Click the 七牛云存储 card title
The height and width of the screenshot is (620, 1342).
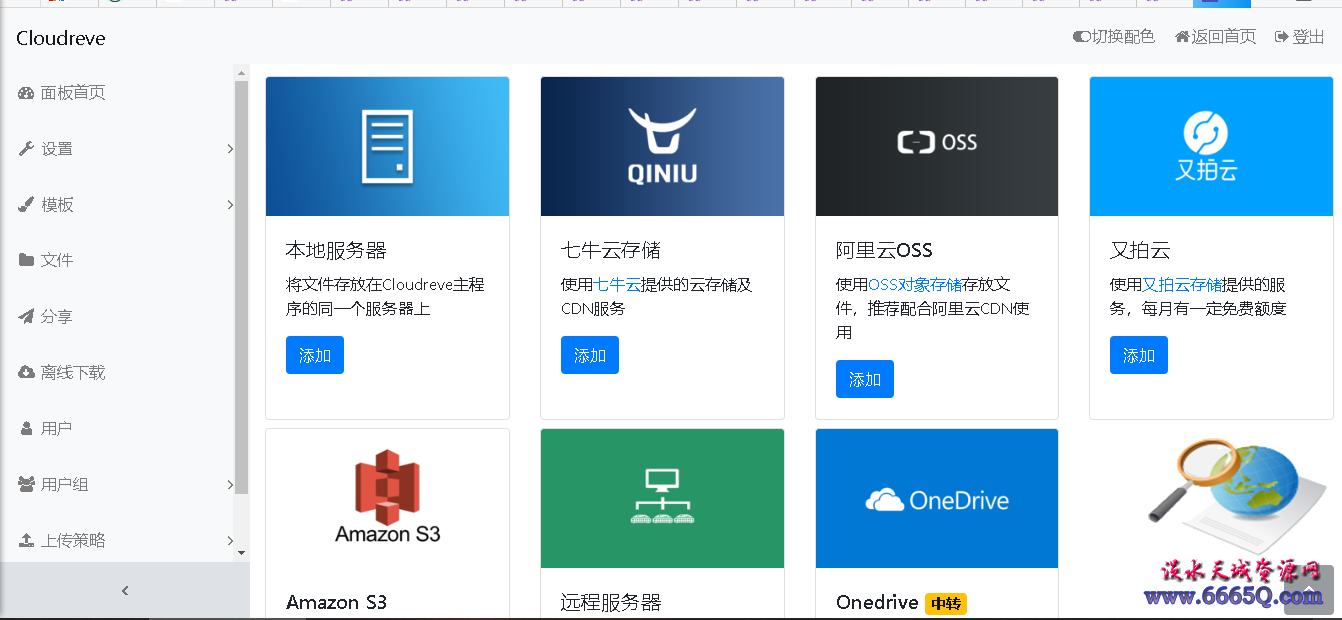click(x=611, y=250)
